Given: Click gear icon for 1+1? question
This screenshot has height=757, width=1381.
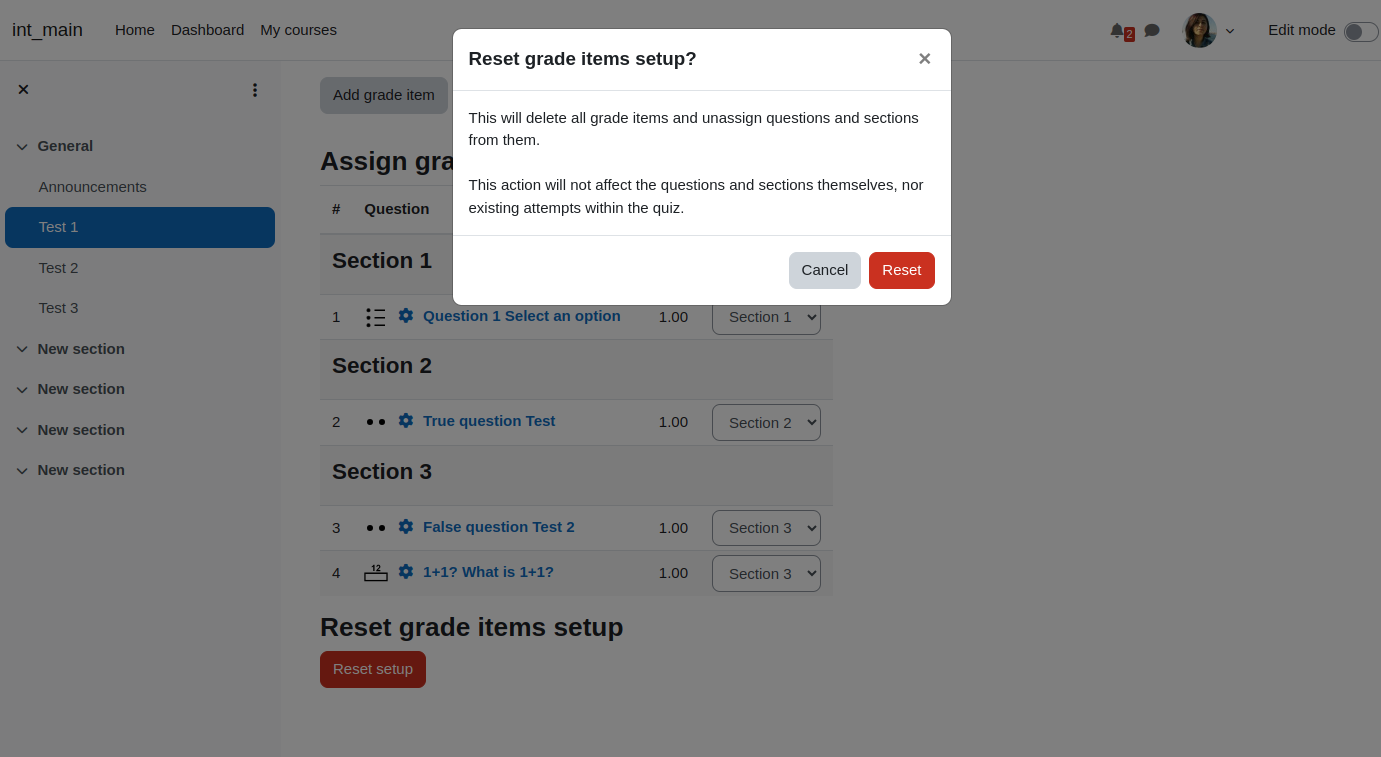Looking at the screenshot, I should [406, 571].
